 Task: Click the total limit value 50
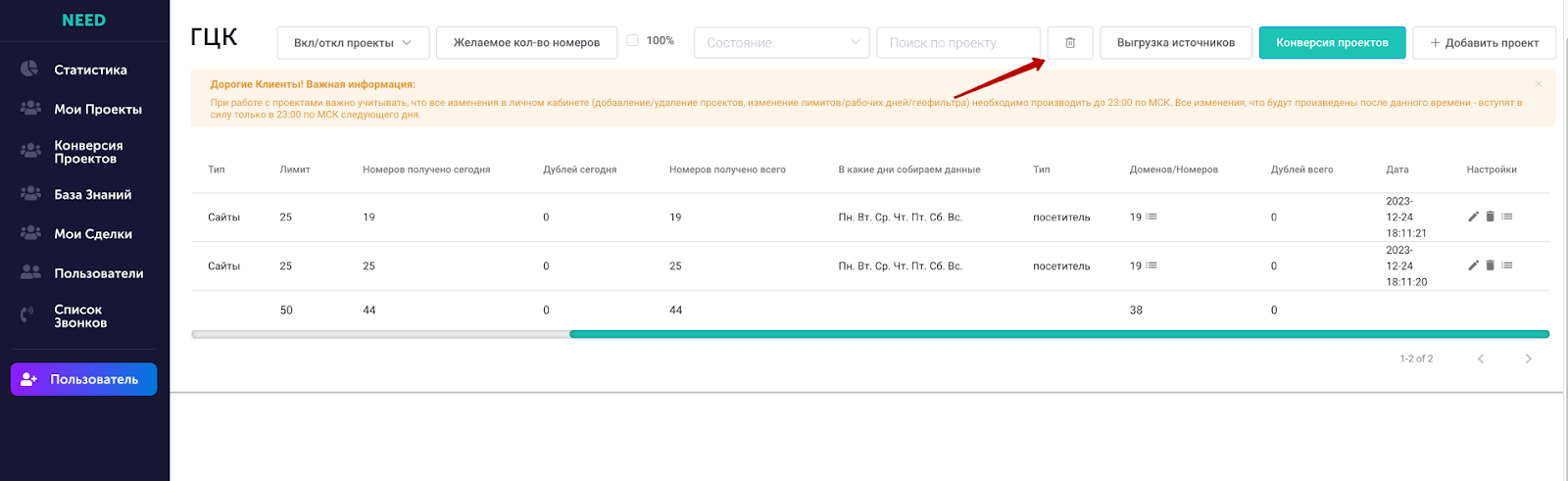[x=286, y=310]
